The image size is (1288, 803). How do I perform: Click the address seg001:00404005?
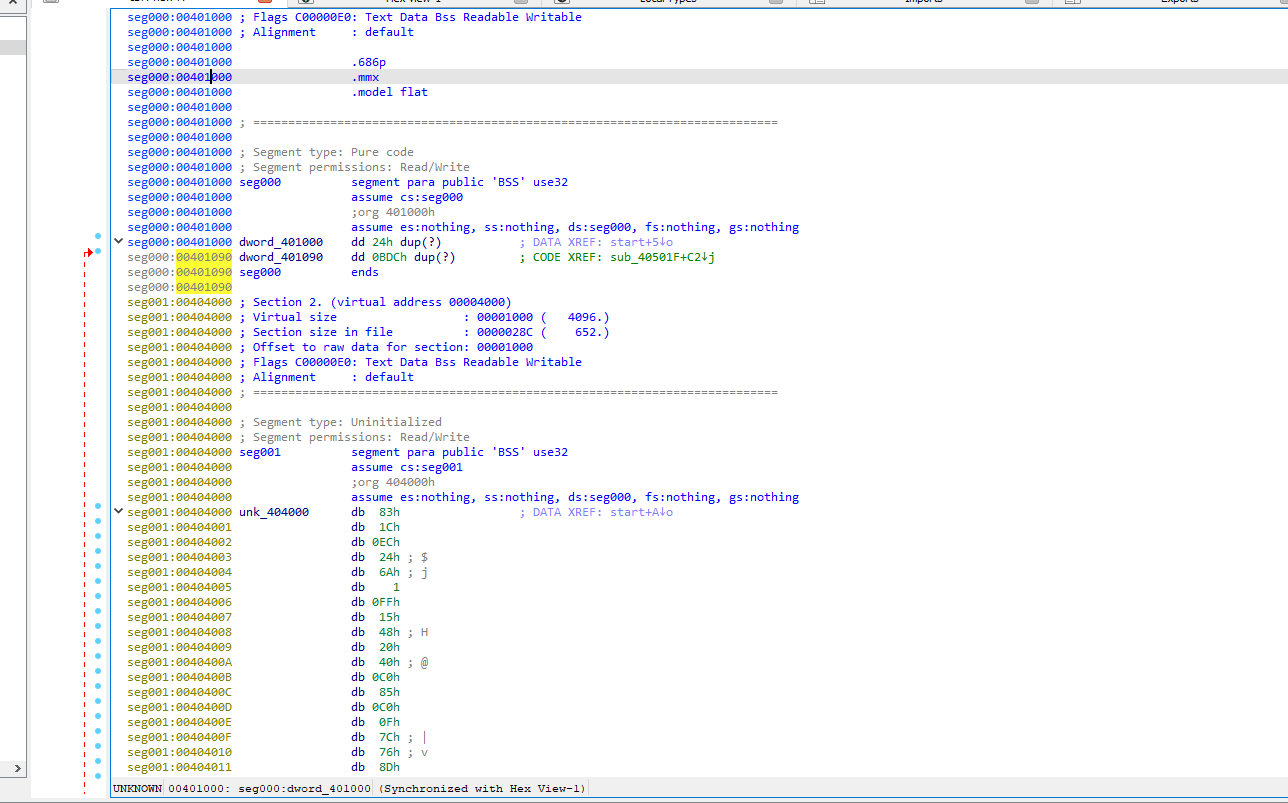180,587
